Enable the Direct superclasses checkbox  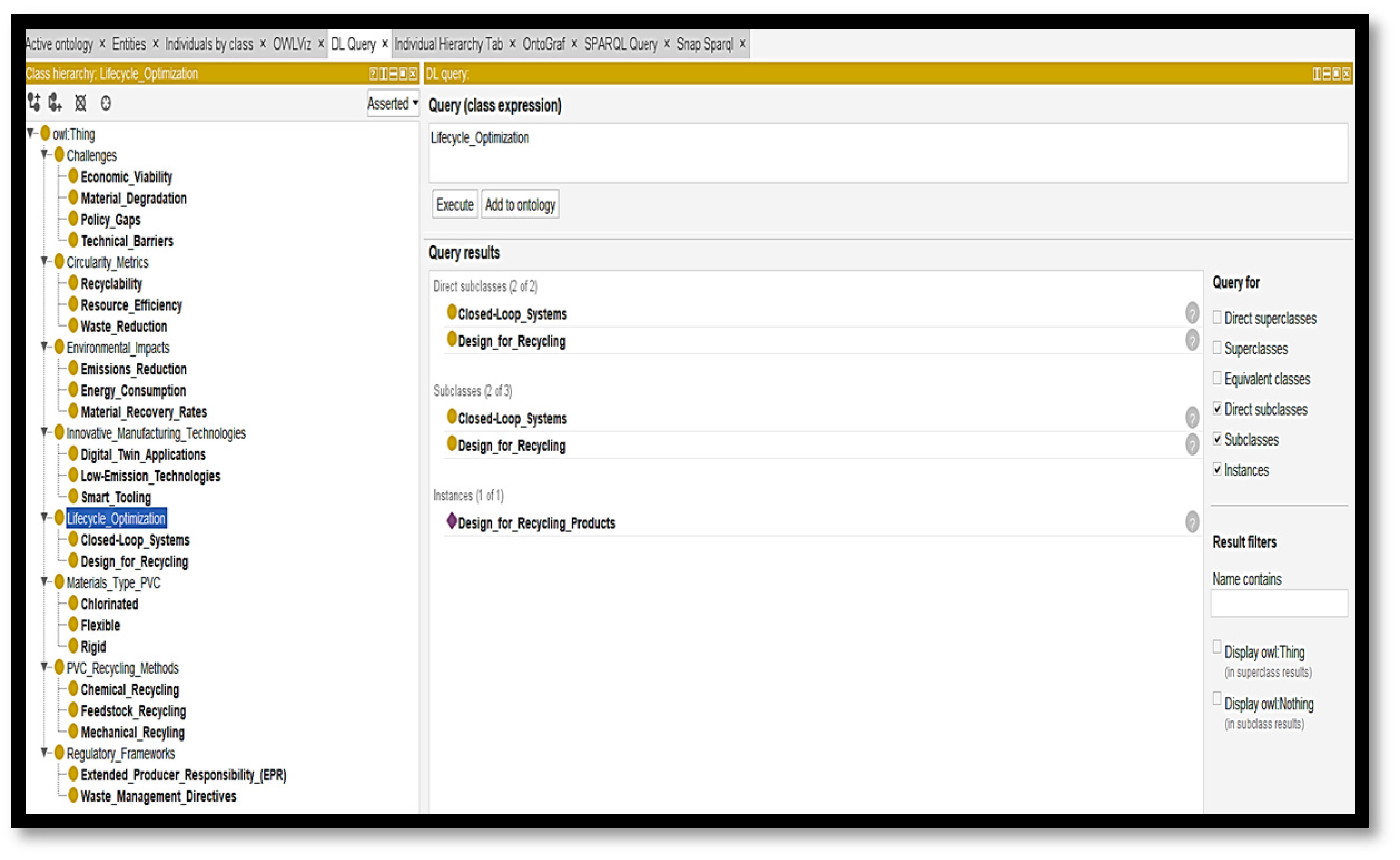pyautogui.click(x=1217, y=318)
